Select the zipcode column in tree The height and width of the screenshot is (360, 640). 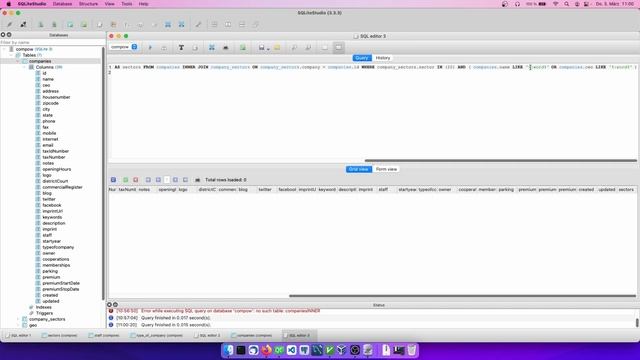click(51, 103)
